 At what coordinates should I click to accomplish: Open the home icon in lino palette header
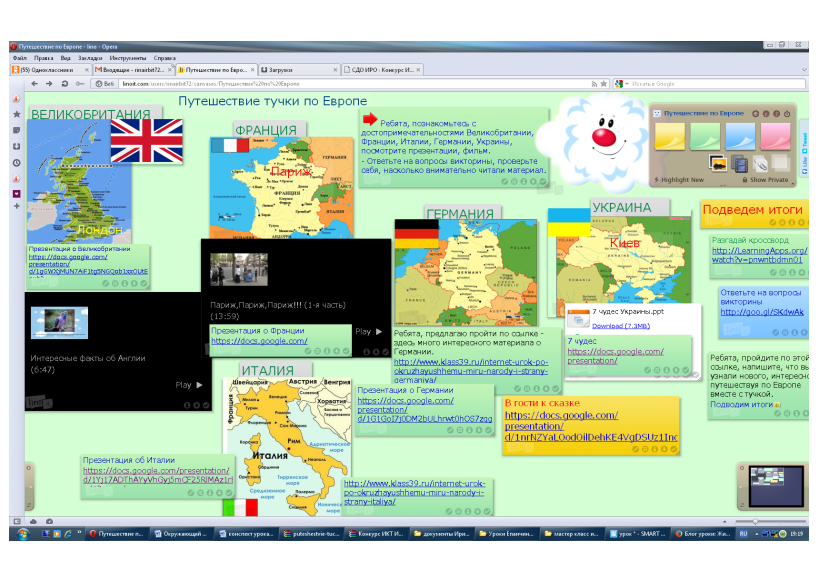(756, 113)
